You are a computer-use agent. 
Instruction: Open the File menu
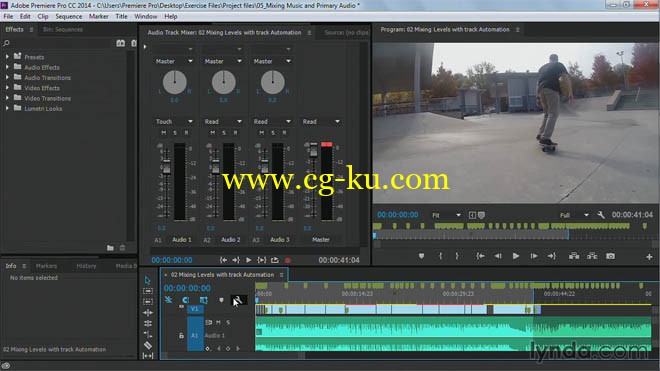pos(8,16)
